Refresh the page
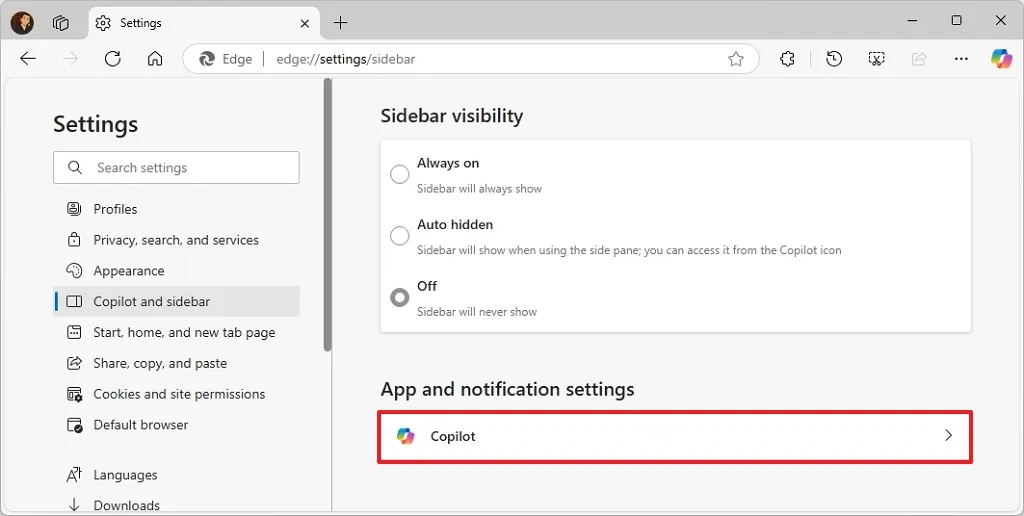Image resolution: width=1024 pixels, height=516 pixels. 112,59
